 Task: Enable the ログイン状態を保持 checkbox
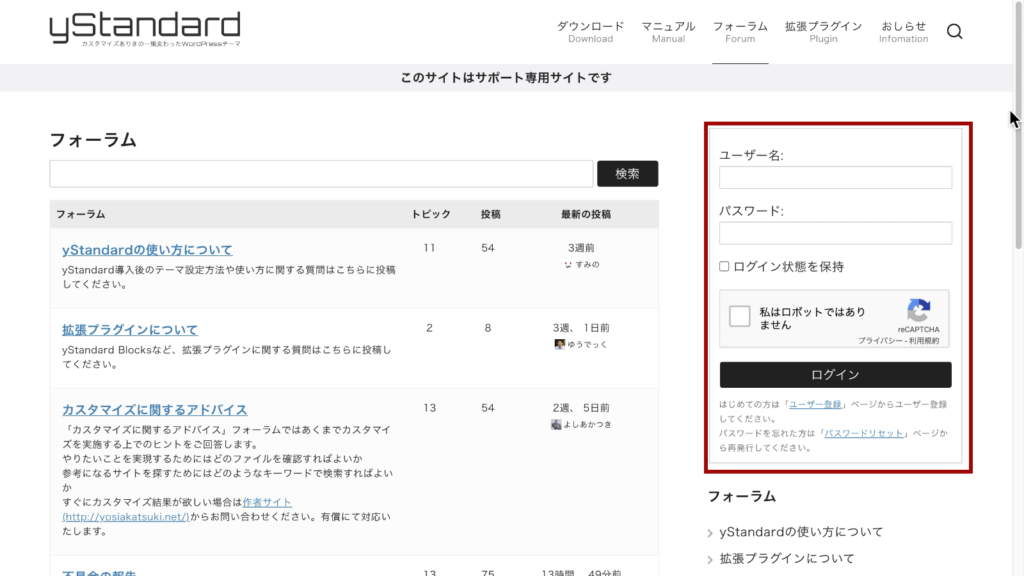(724, 266)
